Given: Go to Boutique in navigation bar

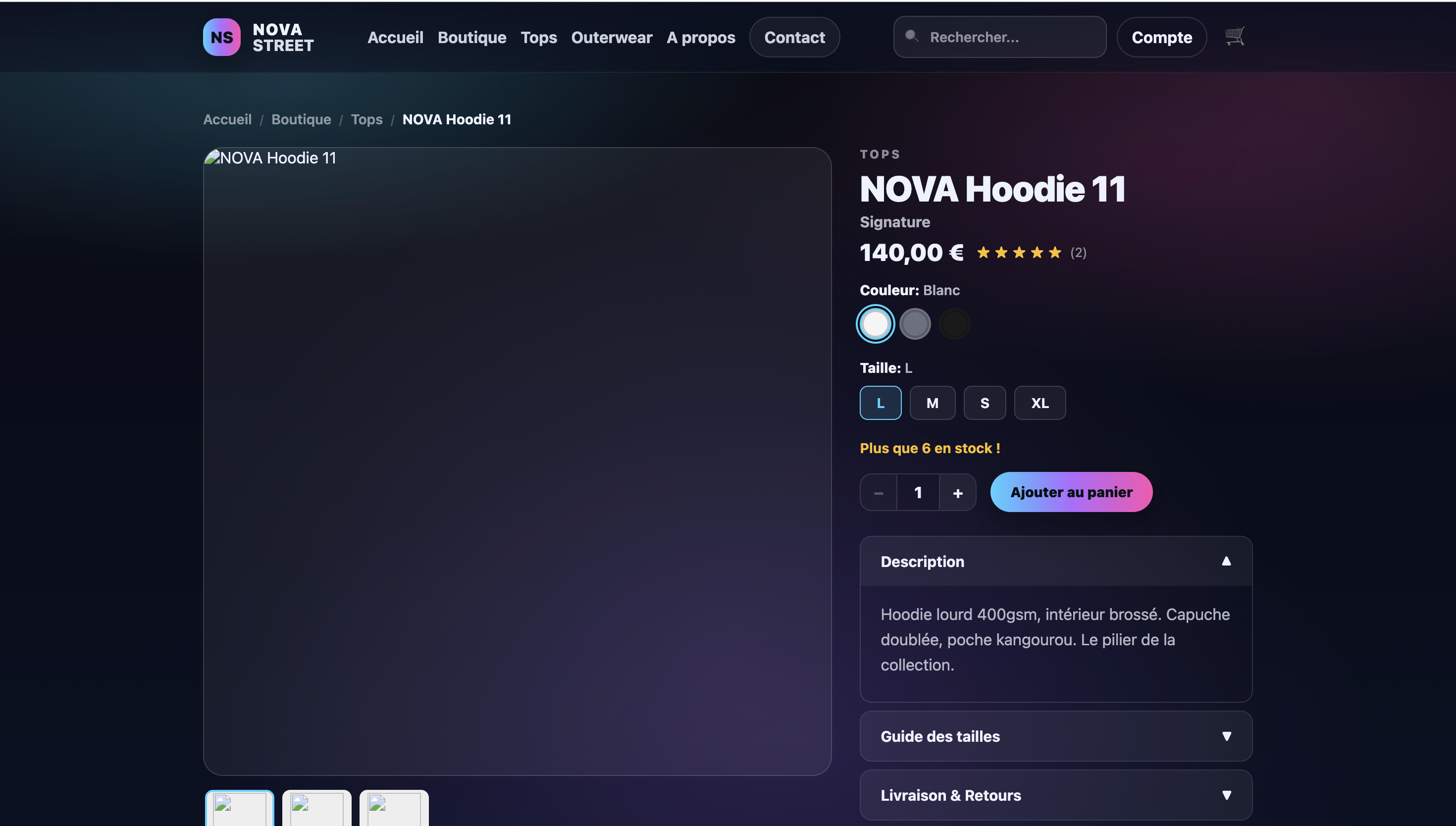Looking at the screenshot, I should click(471, 38).
